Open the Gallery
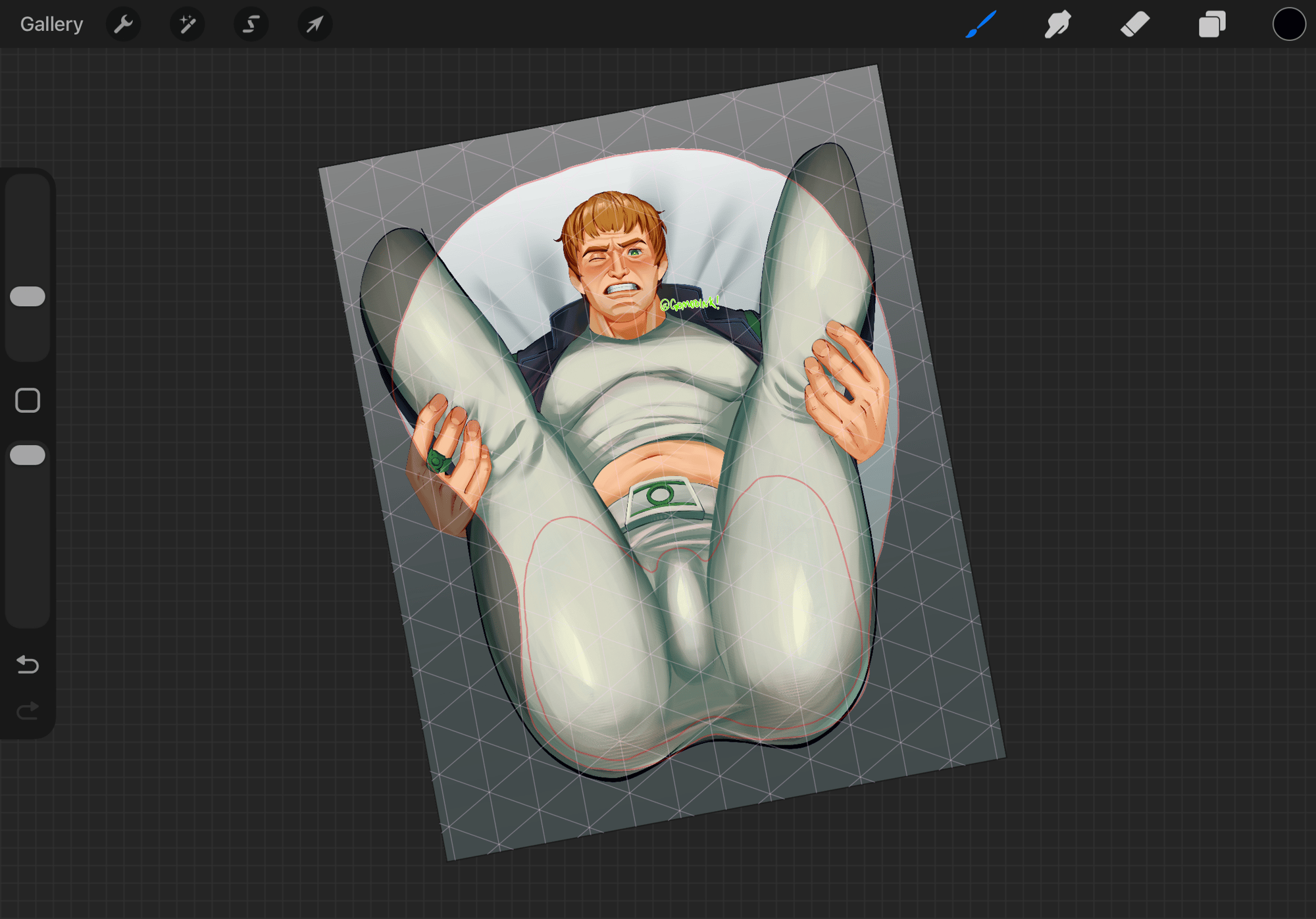This screenshot has height=919, width=1316. click(51, 24)
